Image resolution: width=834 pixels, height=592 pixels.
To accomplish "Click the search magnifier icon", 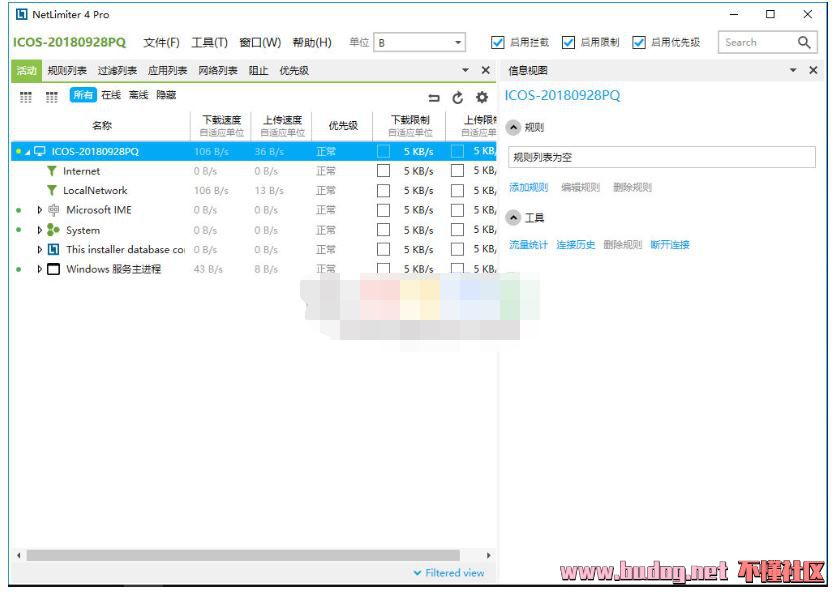I will [804, 43].
